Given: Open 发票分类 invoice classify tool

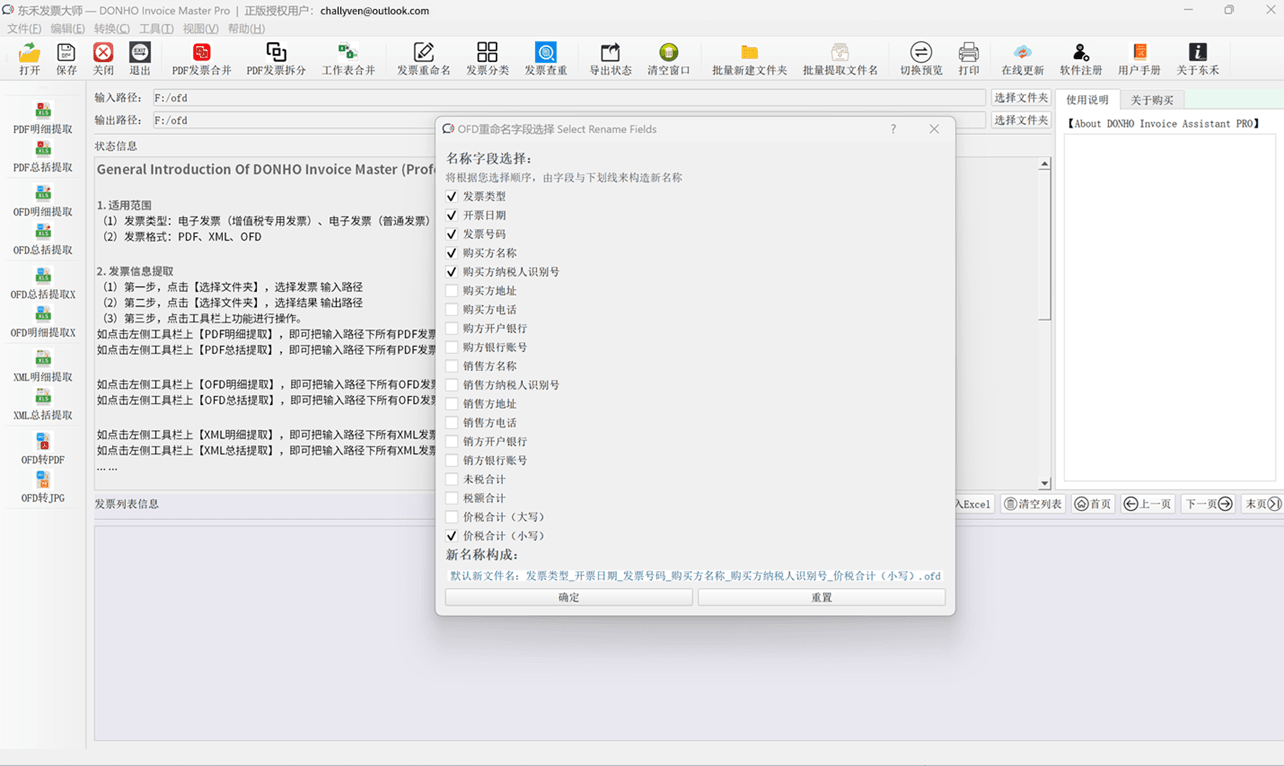Looking at the screenshot, I should 487,58.
